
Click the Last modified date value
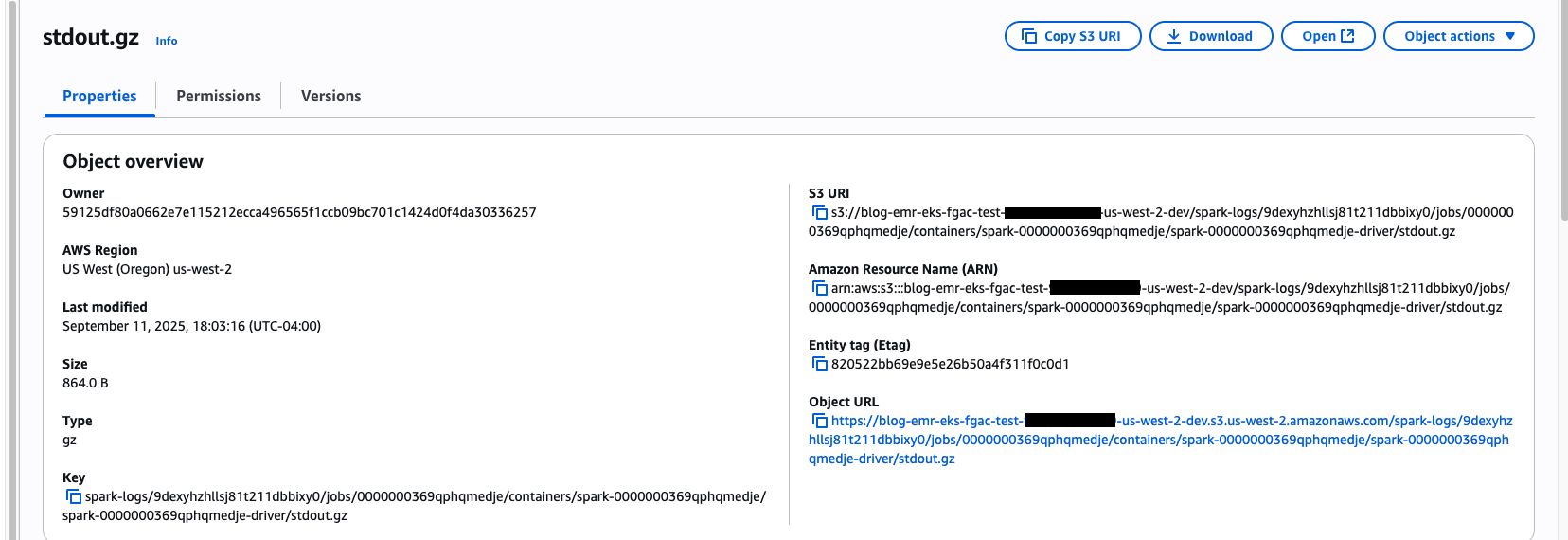click(191, 327)
